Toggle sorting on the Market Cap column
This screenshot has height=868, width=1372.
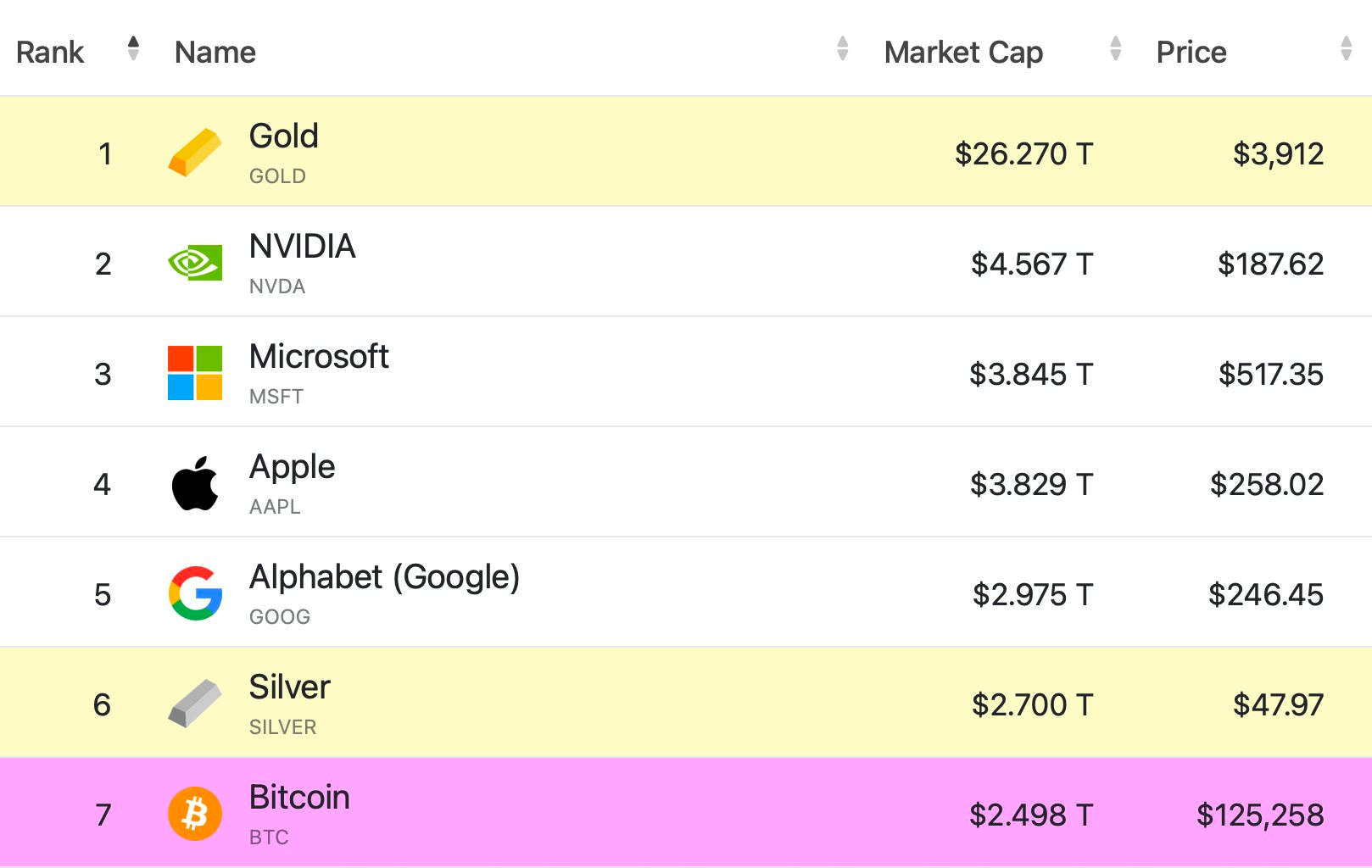click(x=1115, y=48)
